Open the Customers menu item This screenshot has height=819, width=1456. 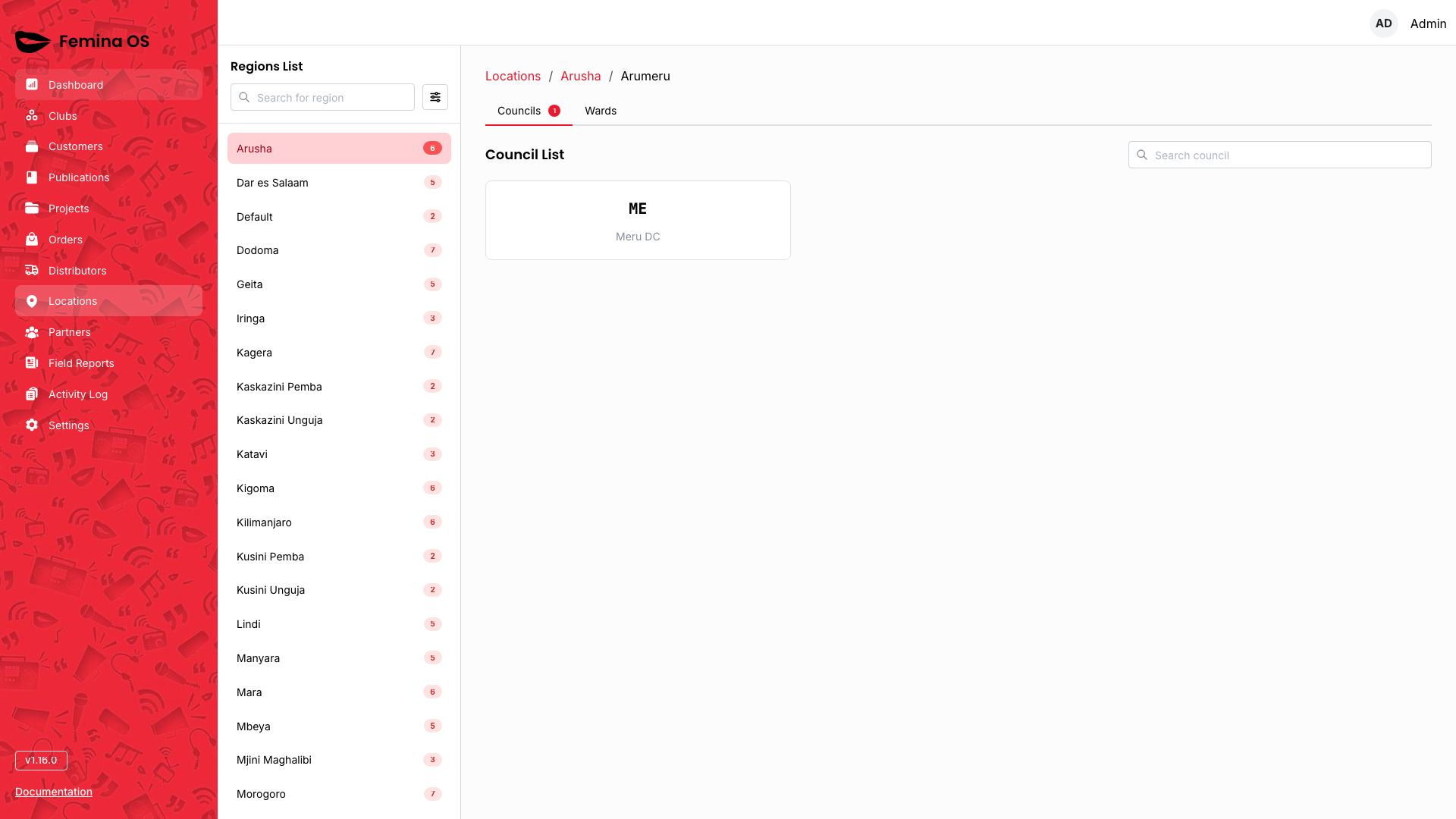(108, 146)
